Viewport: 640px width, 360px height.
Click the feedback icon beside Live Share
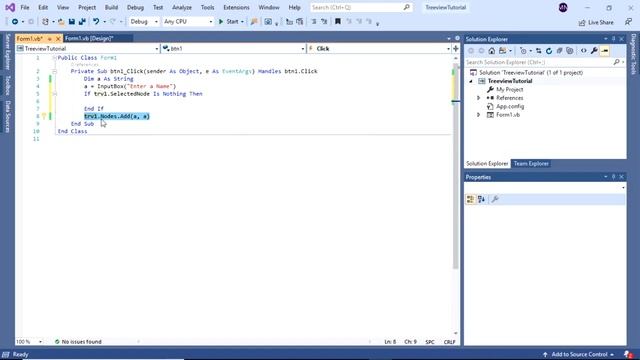[x=628, y=22]
